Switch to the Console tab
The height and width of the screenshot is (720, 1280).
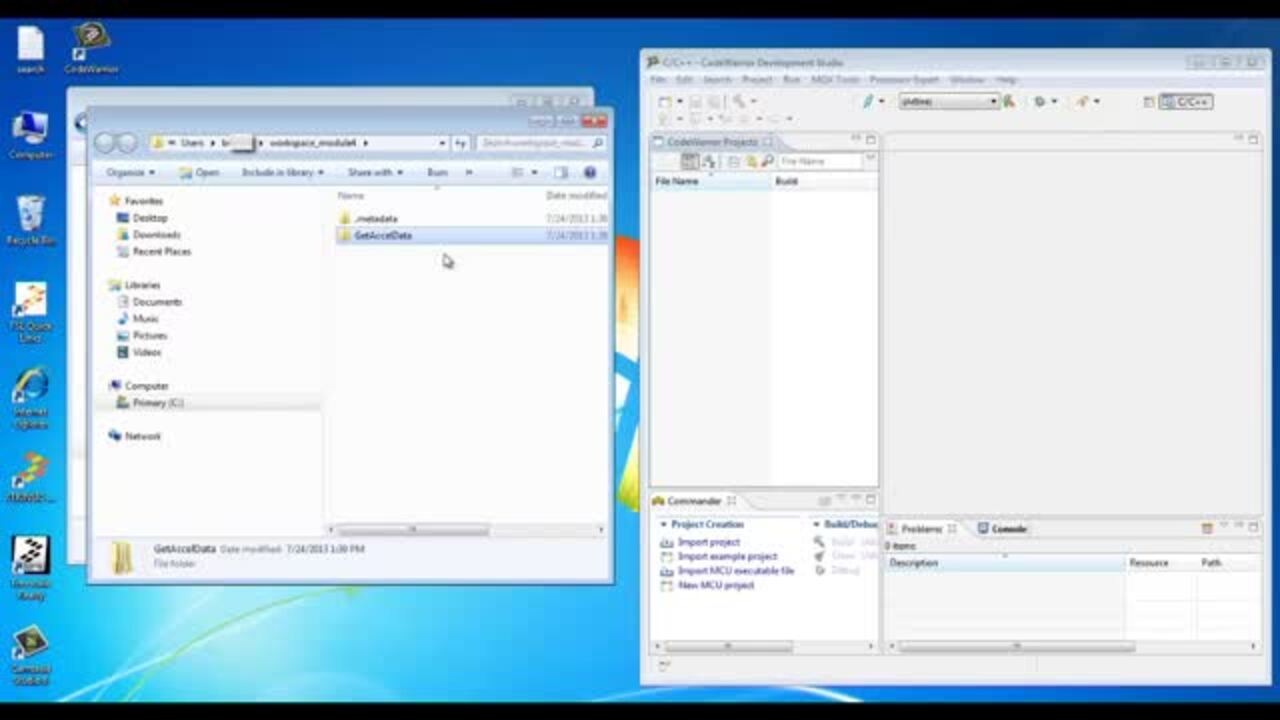pyautogui.click(x=1005, y=528)
